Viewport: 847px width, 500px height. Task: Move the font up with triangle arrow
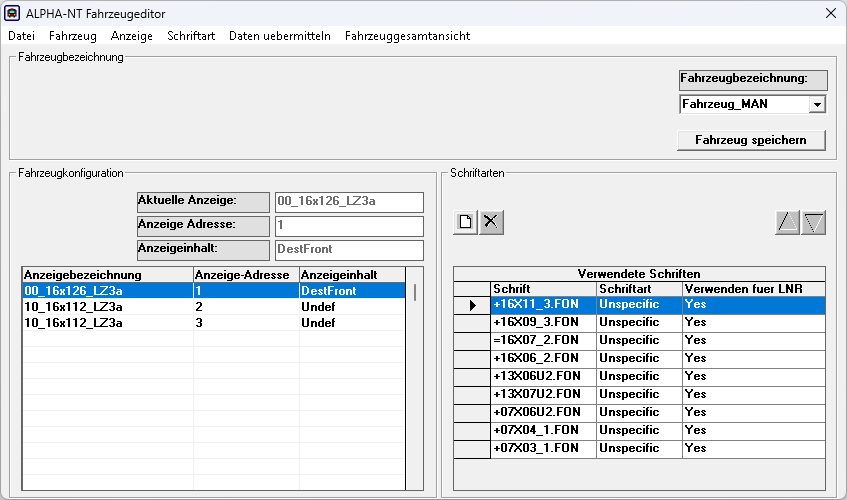click(787, 222)
